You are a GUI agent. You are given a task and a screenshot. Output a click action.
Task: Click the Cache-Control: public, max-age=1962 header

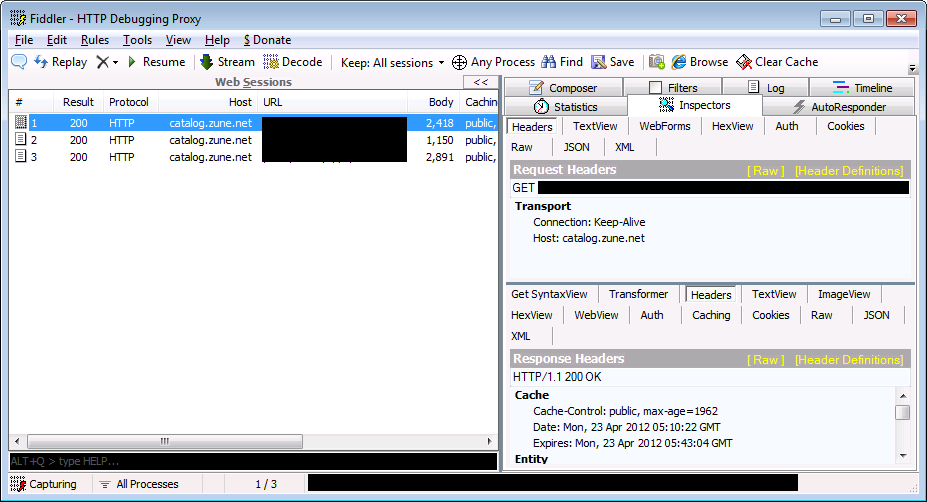pyautogui.click(x=625, y=411)
